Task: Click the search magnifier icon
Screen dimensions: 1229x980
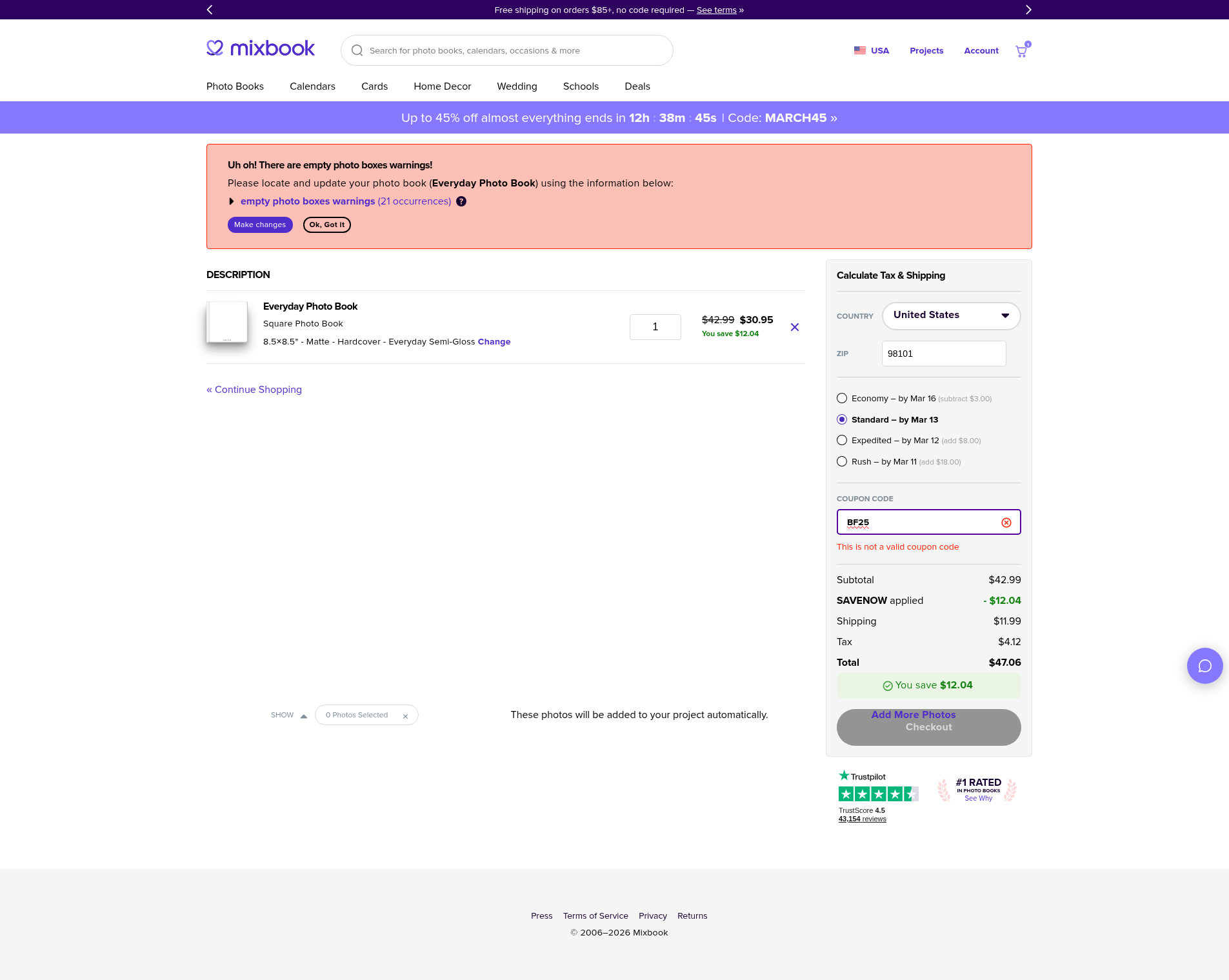Action: point(357,50)
